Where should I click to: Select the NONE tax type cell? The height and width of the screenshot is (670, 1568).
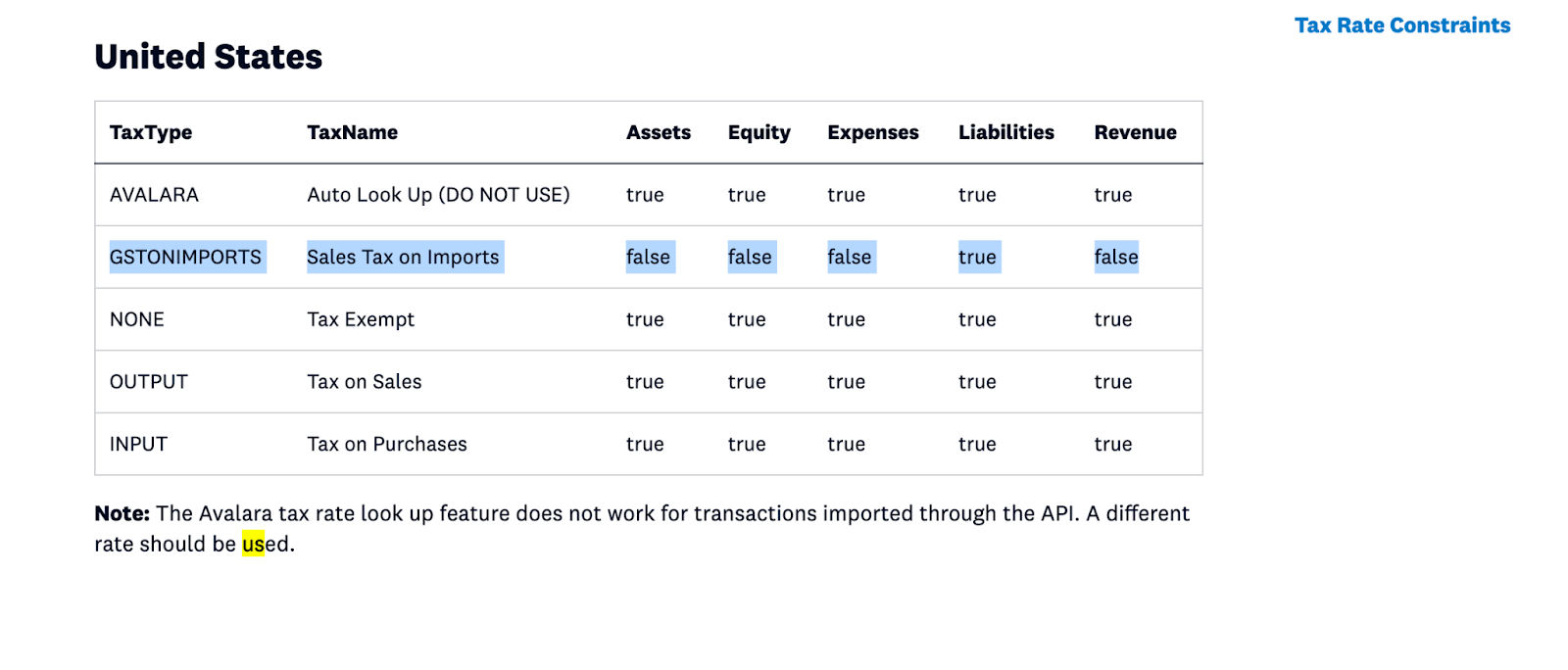[137, 319]
